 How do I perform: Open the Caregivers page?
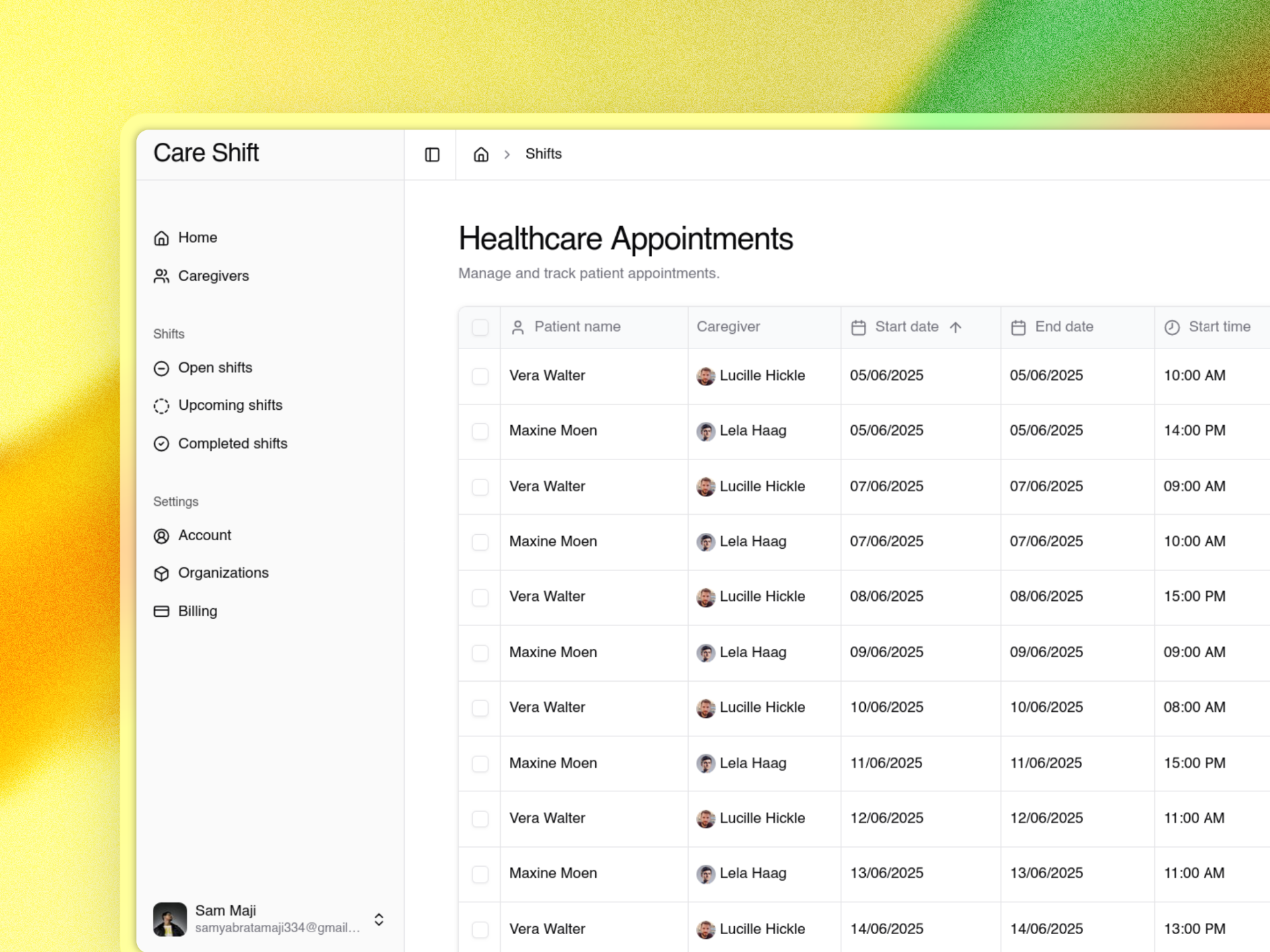coord(213,276)
